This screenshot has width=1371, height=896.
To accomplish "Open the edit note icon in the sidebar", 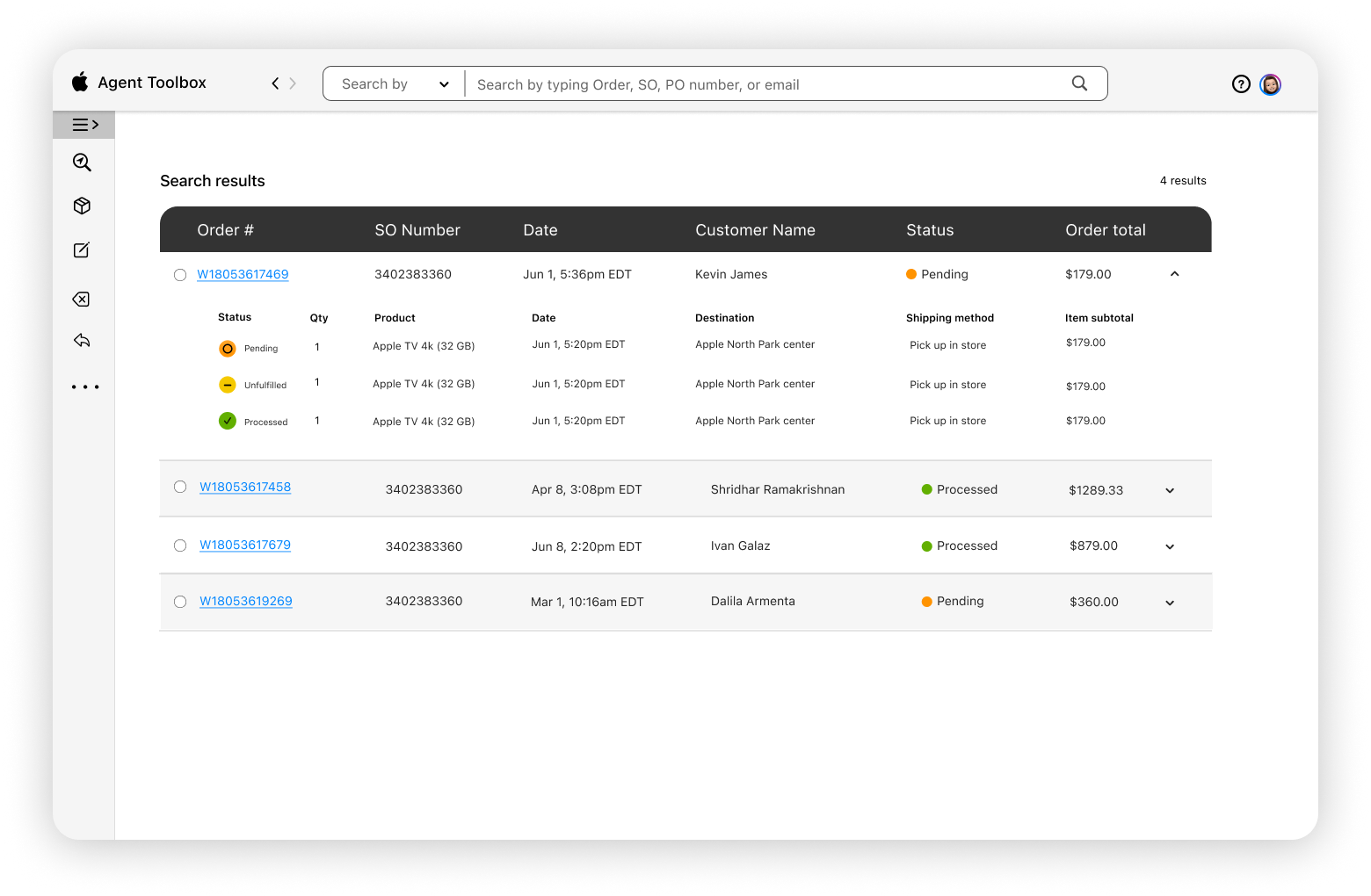I will (82, 250).
